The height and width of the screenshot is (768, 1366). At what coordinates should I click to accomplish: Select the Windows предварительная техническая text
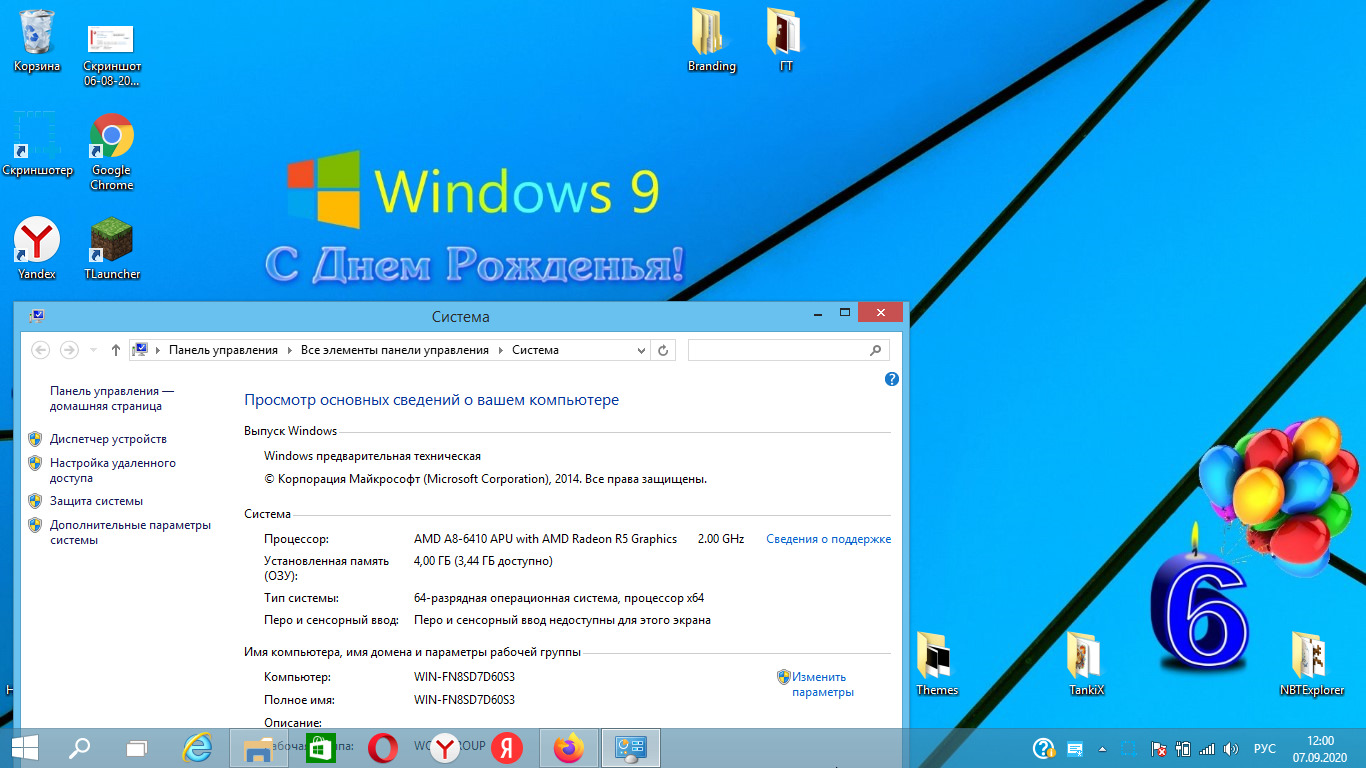[x=372, y=456]
